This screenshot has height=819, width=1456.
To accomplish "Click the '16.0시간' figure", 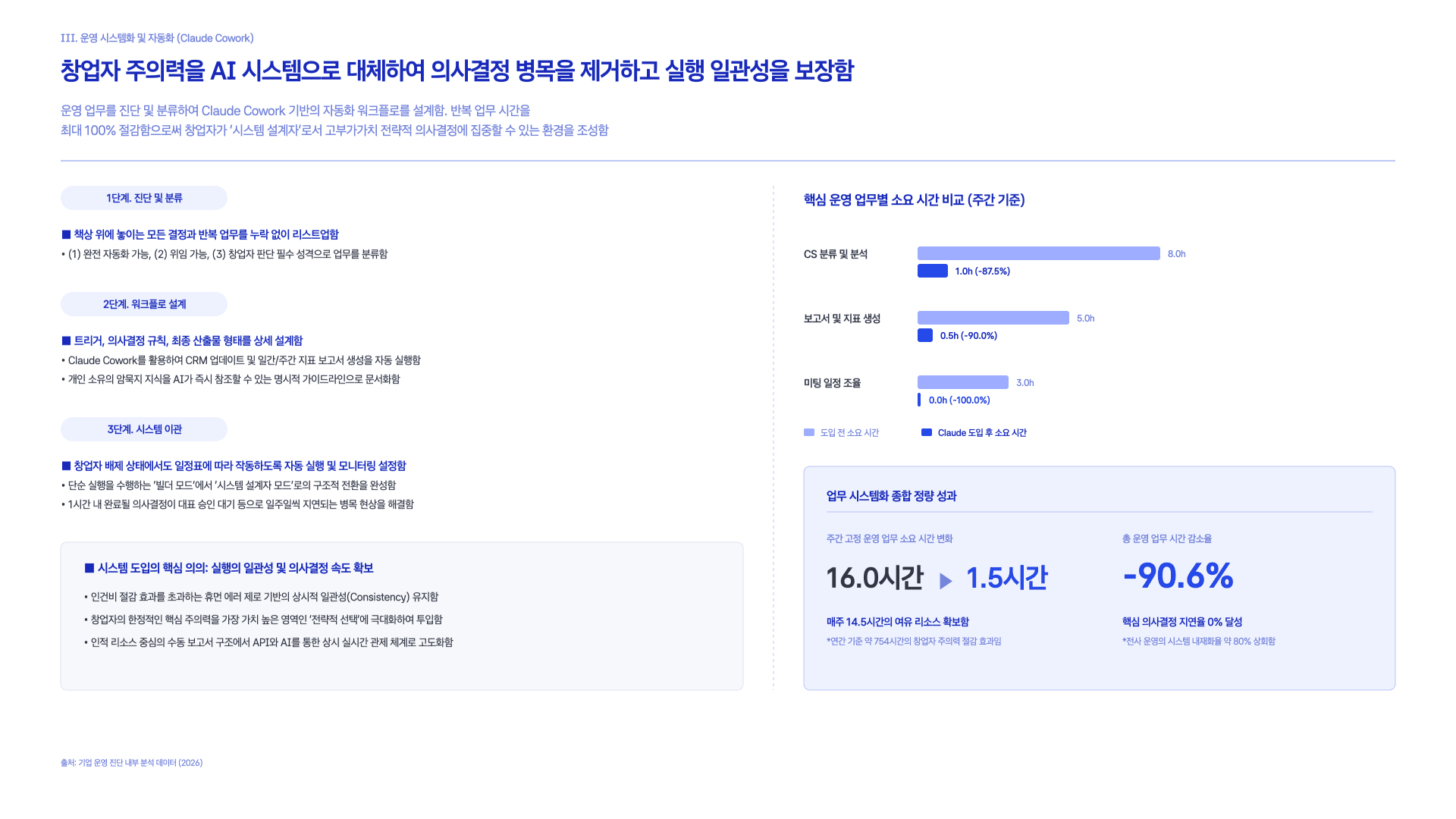I will pos(874,578).
